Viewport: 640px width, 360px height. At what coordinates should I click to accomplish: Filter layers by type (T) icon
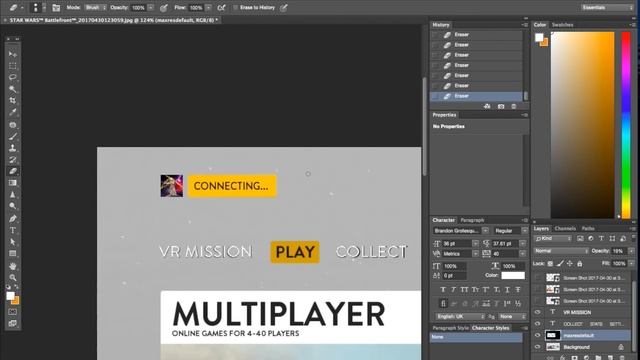click(x=601, y=238)
